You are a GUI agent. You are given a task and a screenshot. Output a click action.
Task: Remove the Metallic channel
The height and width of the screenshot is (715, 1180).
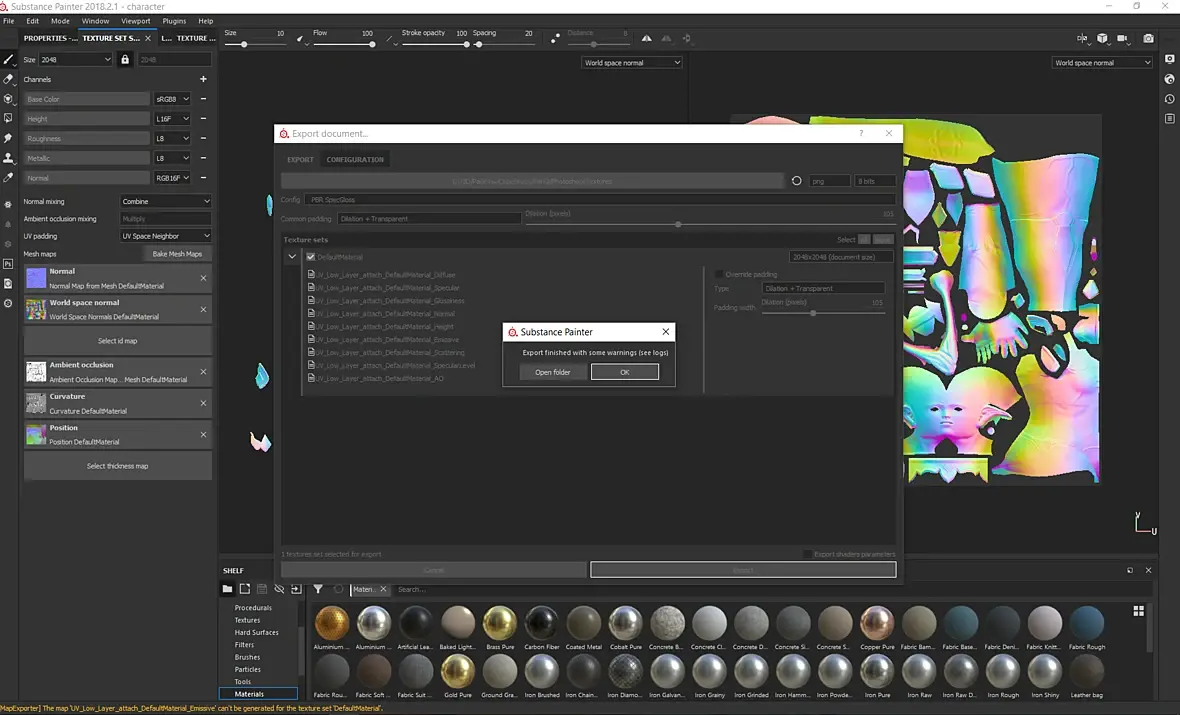point(203,158)
